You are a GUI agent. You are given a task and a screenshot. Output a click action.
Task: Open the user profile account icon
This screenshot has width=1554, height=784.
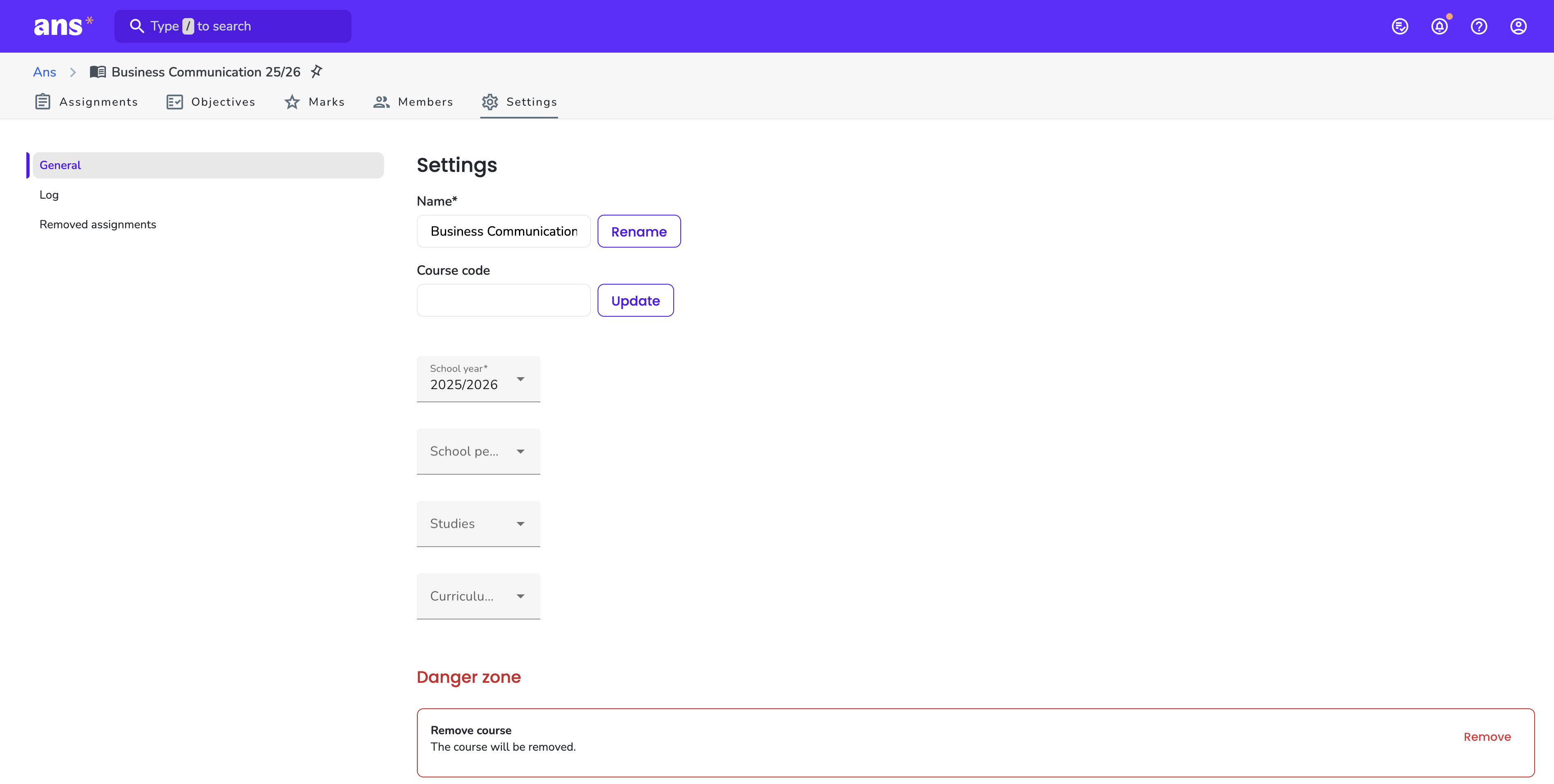[x=1519, y=26]
